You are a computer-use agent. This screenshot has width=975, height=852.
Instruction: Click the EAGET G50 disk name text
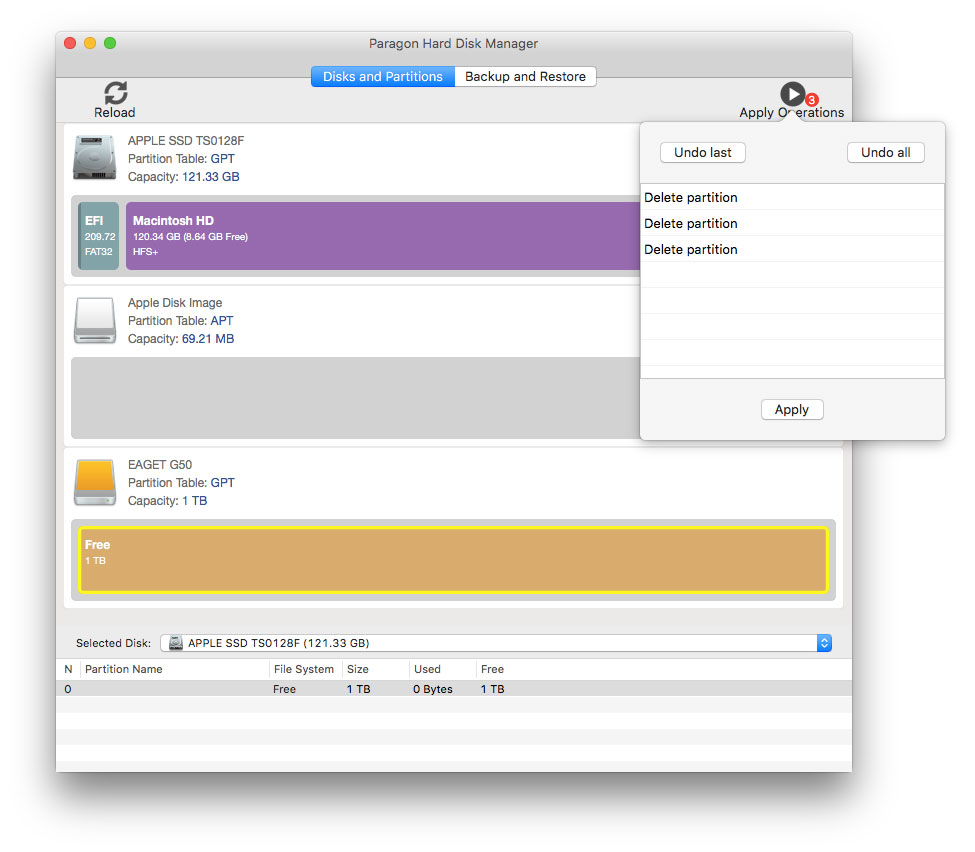(160, 465)
